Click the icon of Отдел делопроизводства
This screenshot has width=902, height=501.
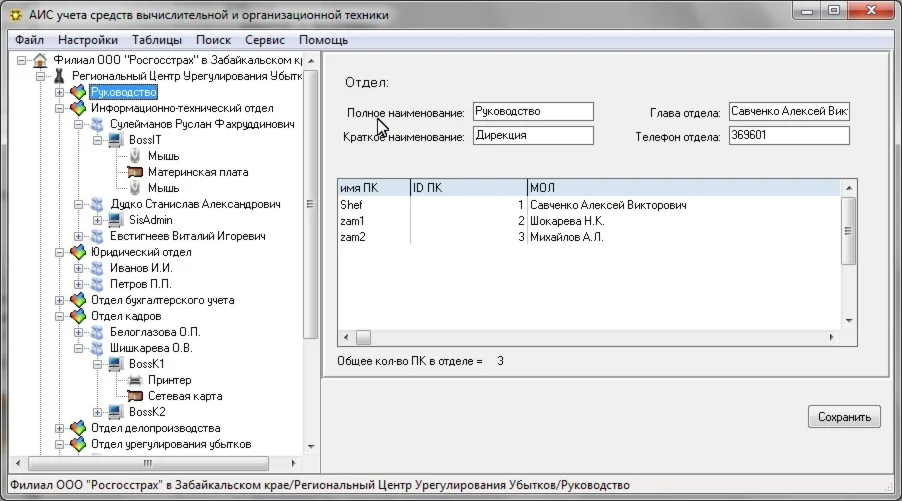point(78,428)
